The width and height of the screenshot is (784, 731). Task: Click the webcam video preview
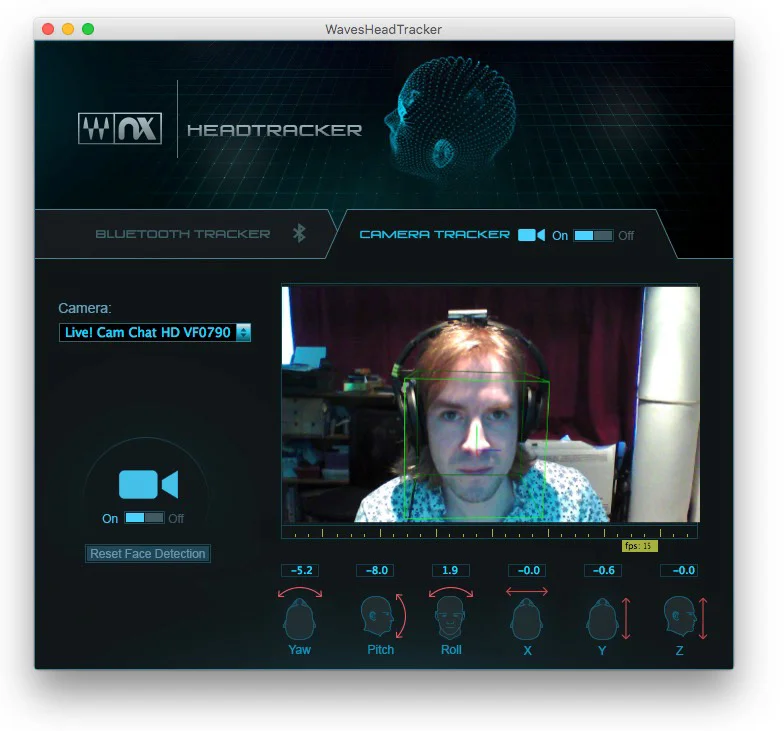[490, 404]
